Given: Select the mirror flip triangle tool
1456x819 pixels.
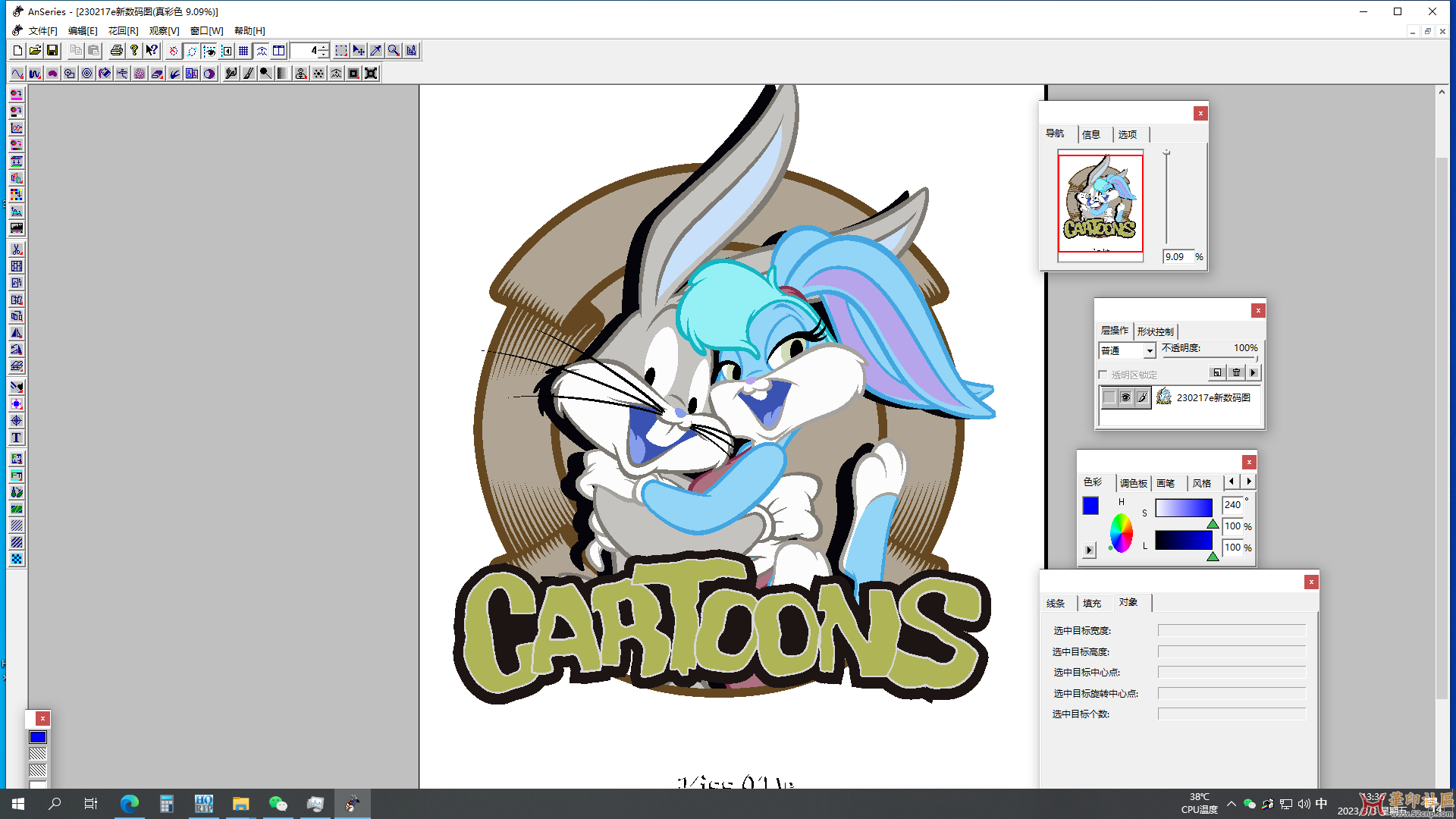Looking at the screenshot, I should [17, 333].
